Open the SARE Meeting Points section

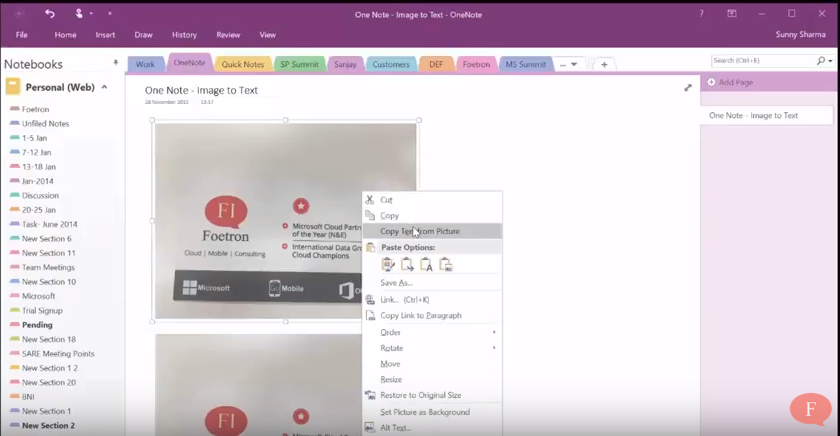58,354
